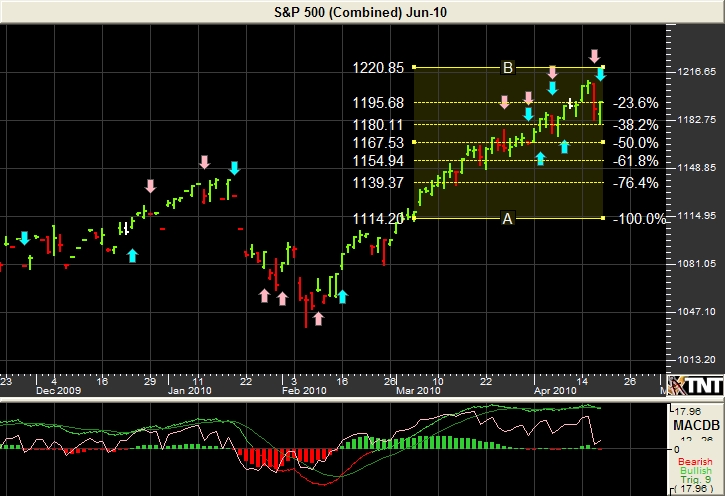Select the pink down arrow above the B line
Viewport: 725px width, 496px height.
click(595, 56)
